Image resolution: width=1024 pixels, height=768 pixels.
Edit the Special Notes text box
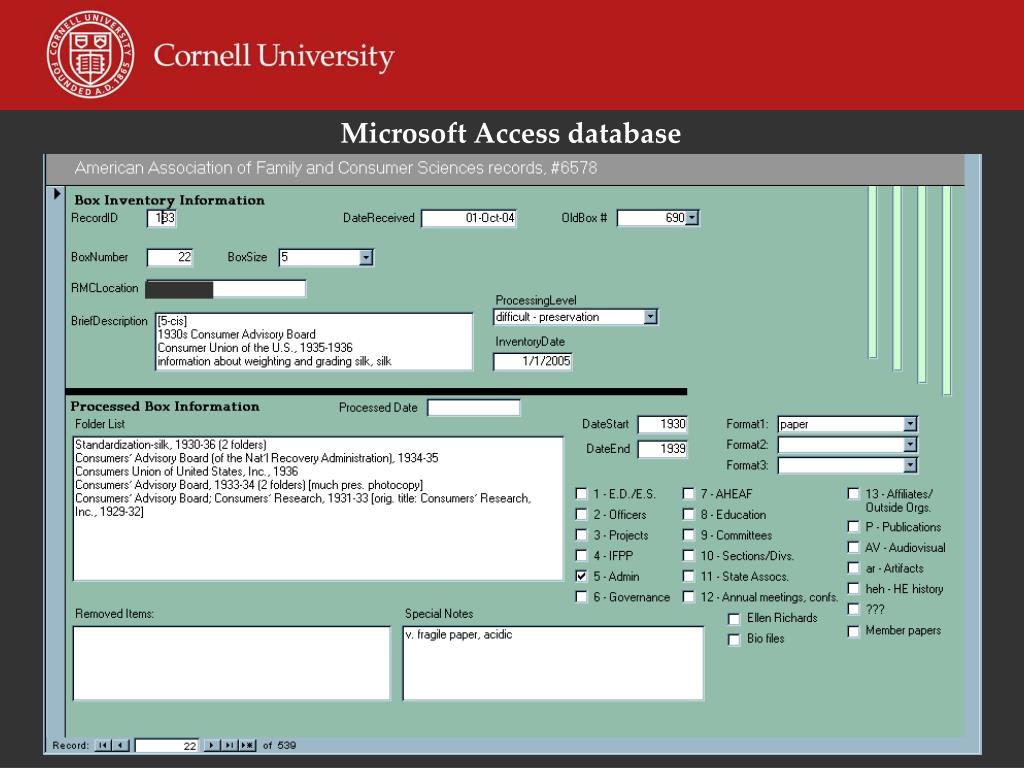[553, 664]
